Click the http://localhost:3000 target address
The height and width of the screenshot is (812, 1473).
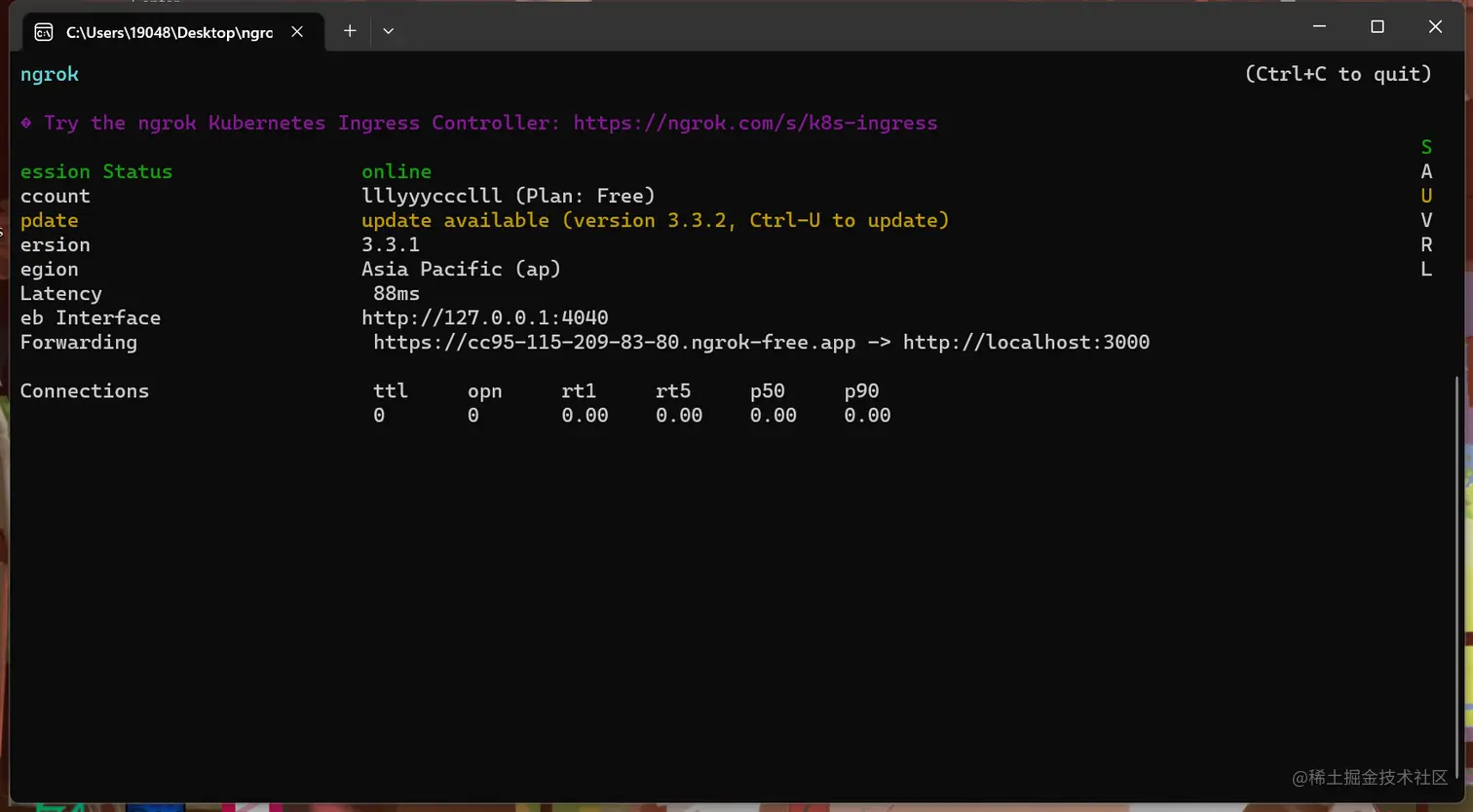[x=1026, y=342]
